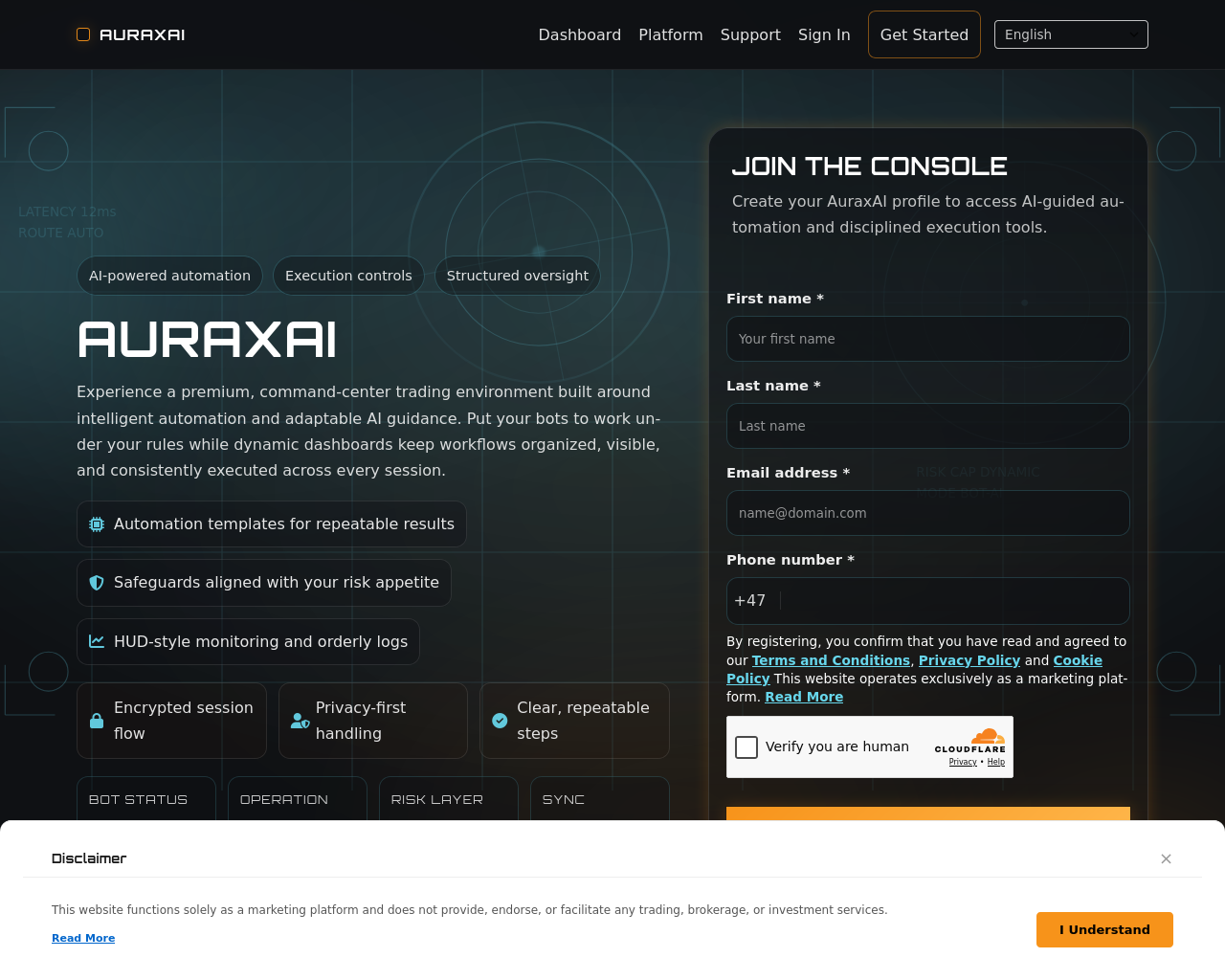Click the Execution controls pill
Screen dimensions: 1225x980
point(348,276)
